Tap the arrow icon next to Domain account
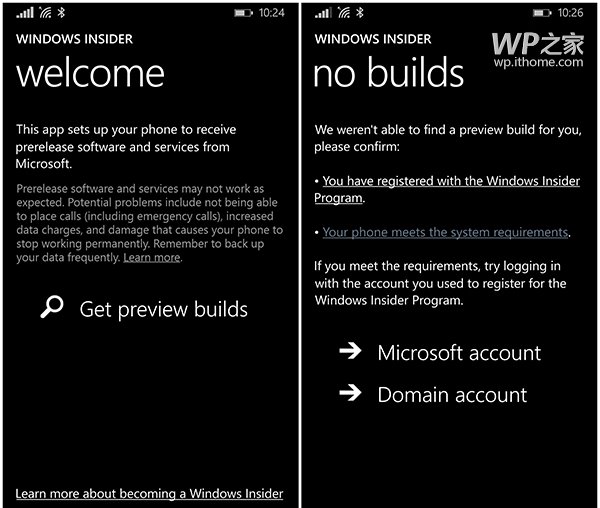Viewport: 600px width, 508px height. pos(350,392)
